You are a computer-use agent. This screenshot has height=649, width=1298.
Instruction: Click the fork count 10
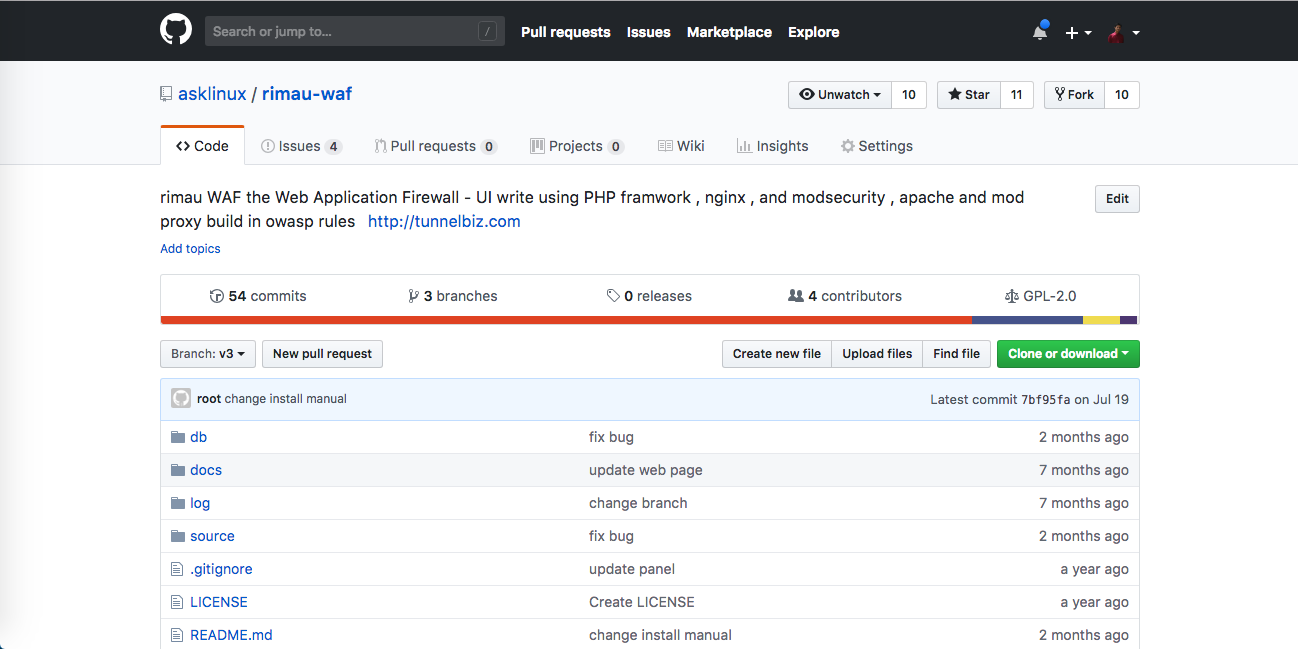pyautogui.click(x=1122, y=95)
